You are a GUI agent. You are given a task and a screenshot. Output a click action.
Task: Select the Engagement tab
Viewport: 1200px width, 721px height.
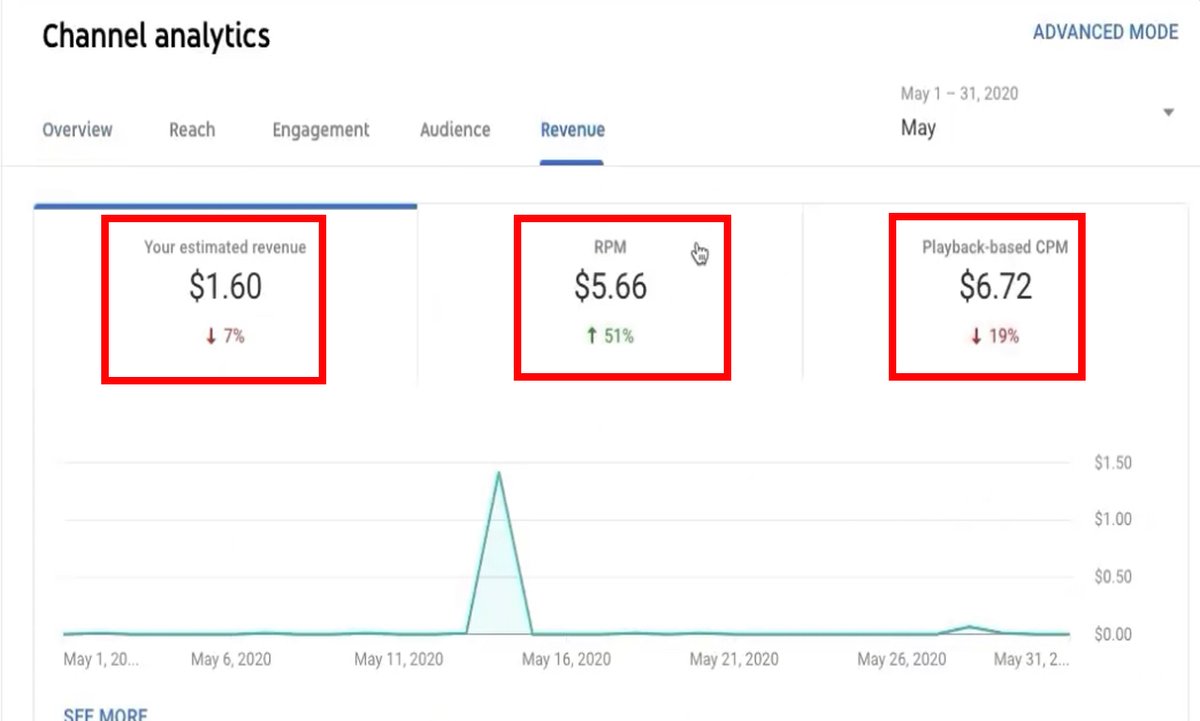point(320,130)
